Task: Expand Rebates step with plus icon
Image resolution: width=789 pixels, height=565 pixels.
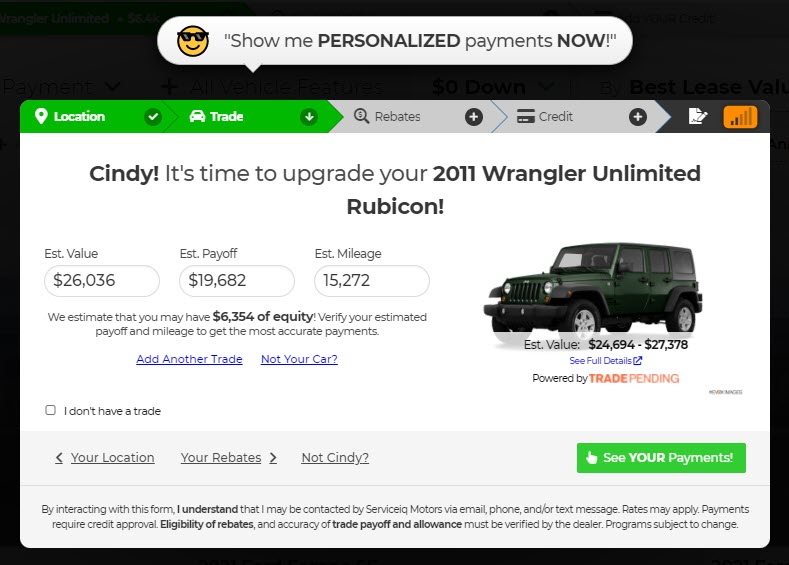Action: (474, 117)
